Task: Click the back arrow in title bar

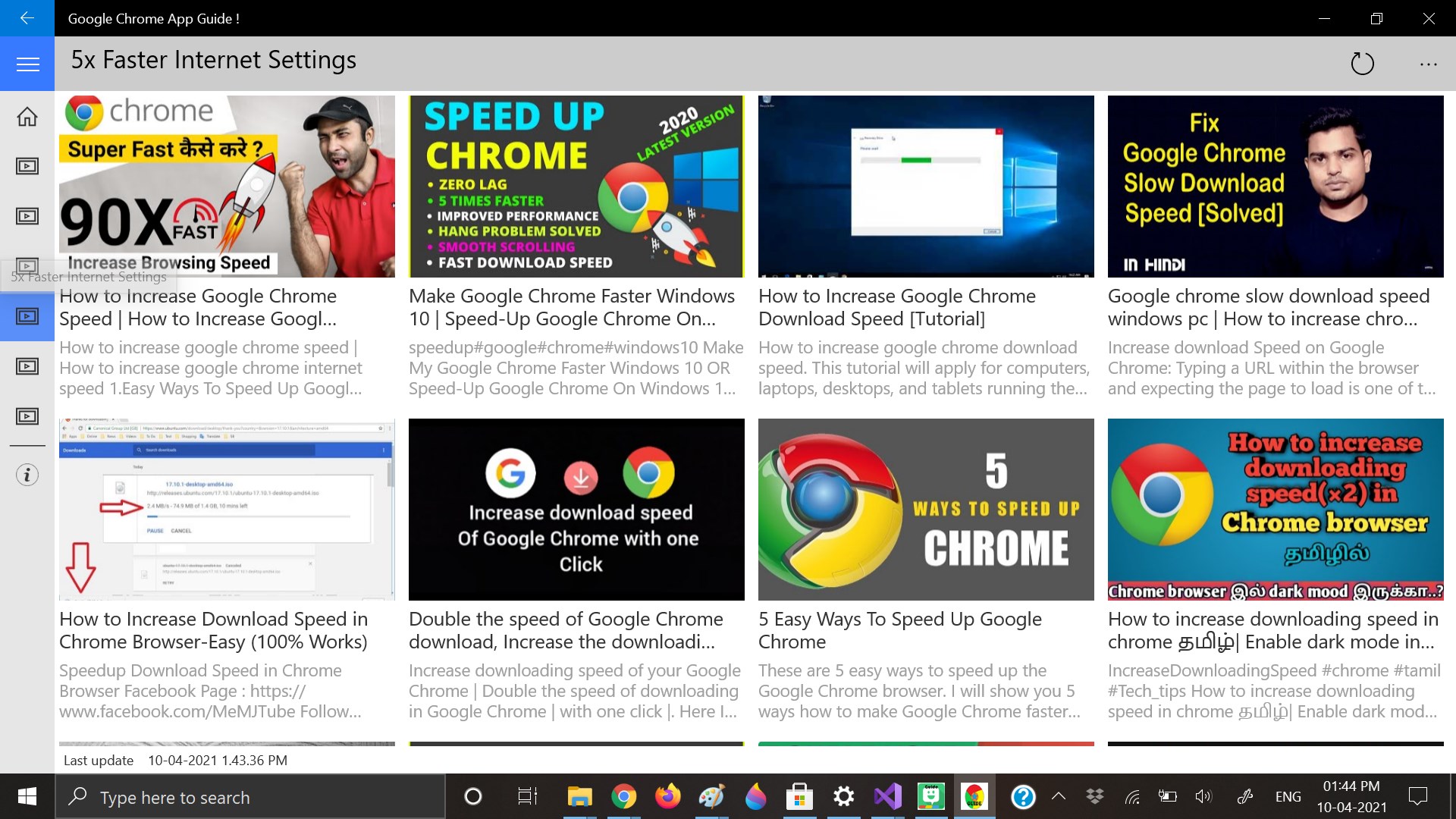Action: click(27, 18)
